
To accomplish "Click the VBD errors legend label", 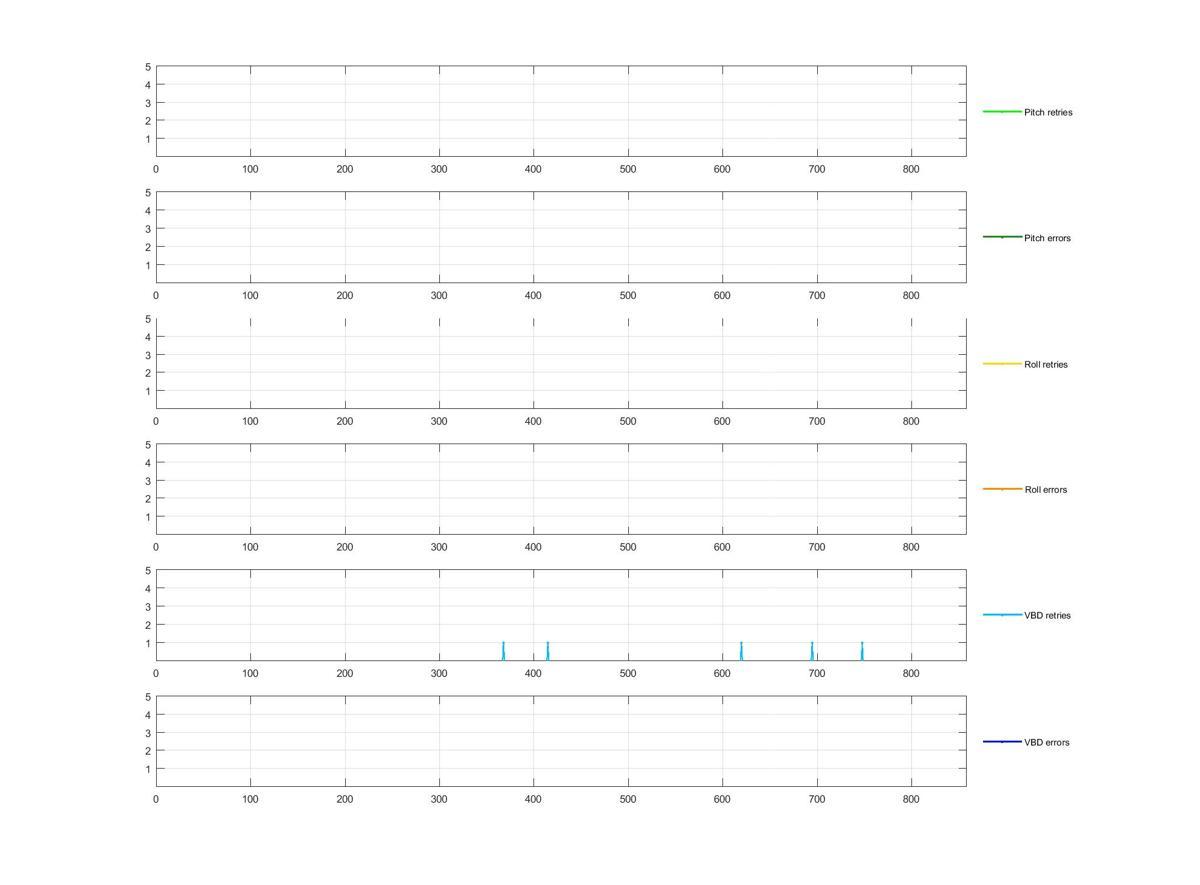I will click(1047, 742).
